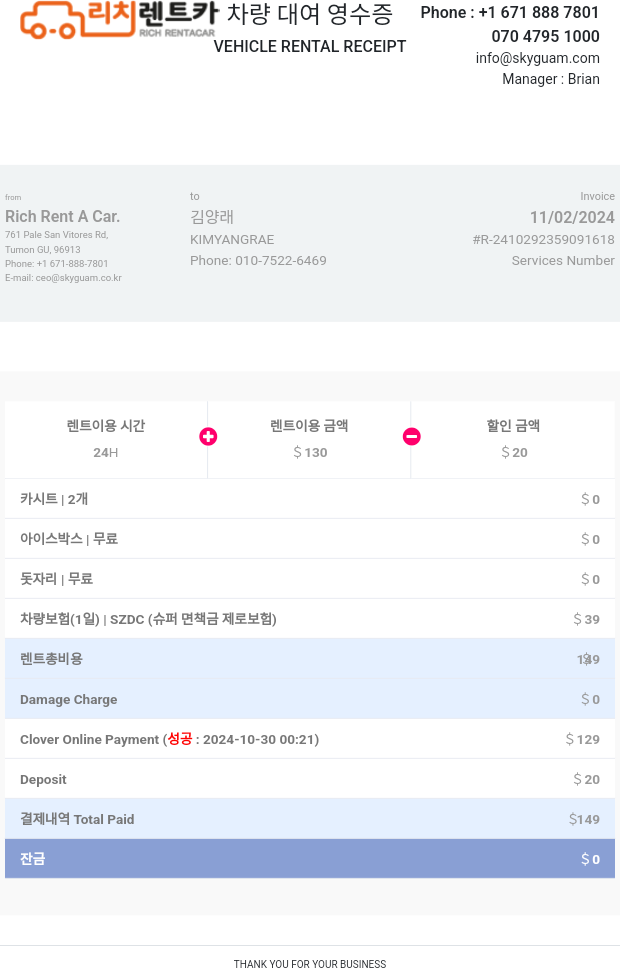Screen dimensions: 620x972
Task: Select the 할인 금액 $20 cell
Action: (513, 439)
